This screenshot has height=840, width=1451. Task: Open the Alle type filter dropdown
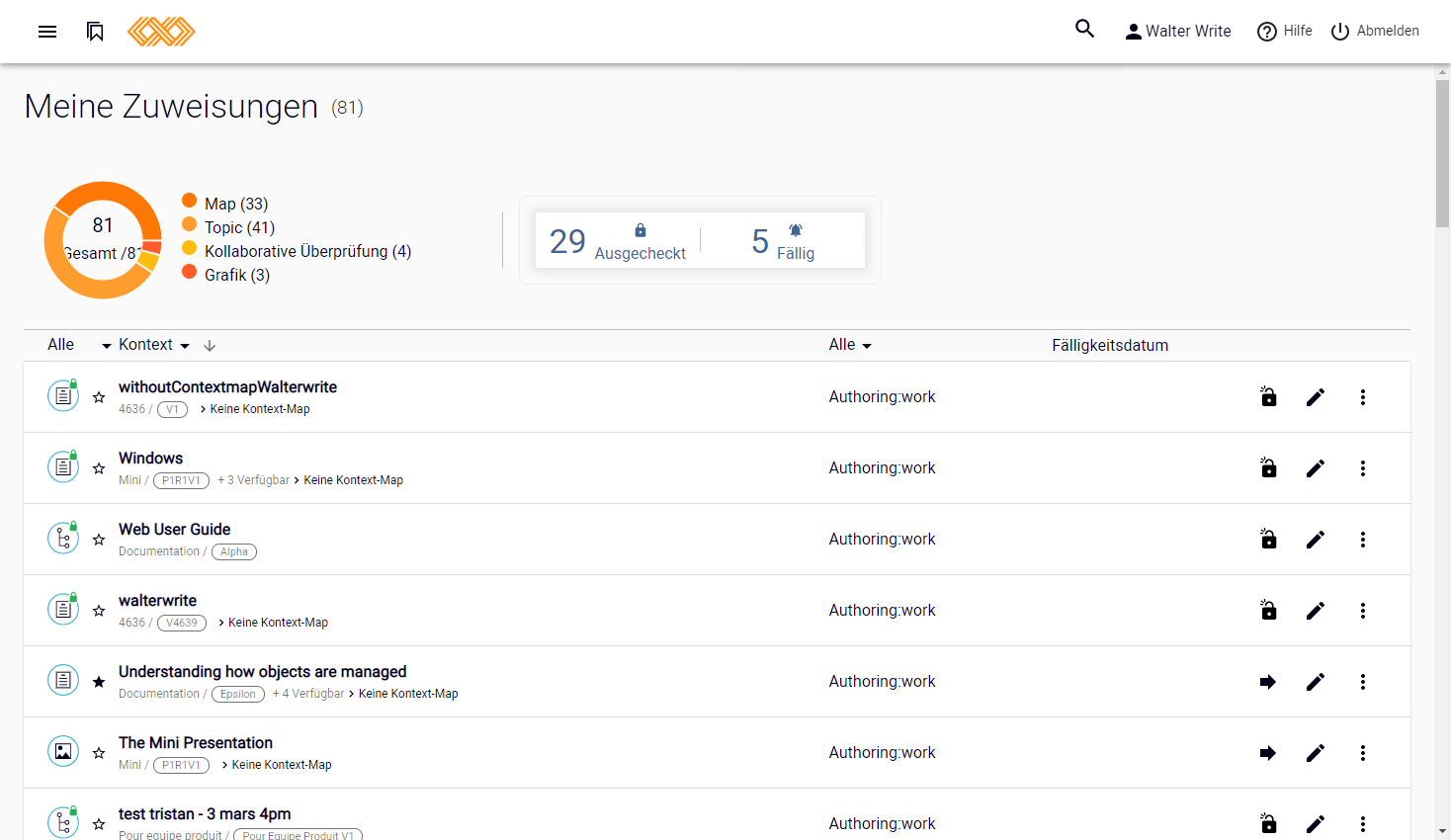[80, 345]
